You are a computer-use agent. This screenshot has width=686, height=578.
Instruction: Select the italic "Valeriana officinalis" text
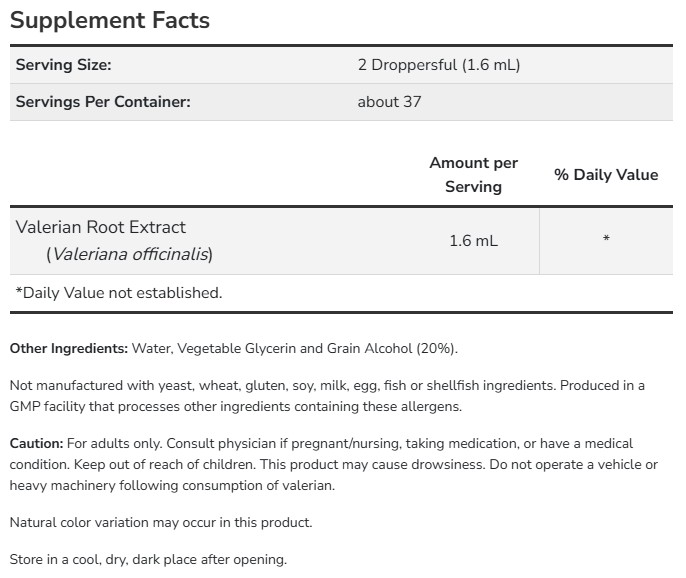(x=132, y=254)
